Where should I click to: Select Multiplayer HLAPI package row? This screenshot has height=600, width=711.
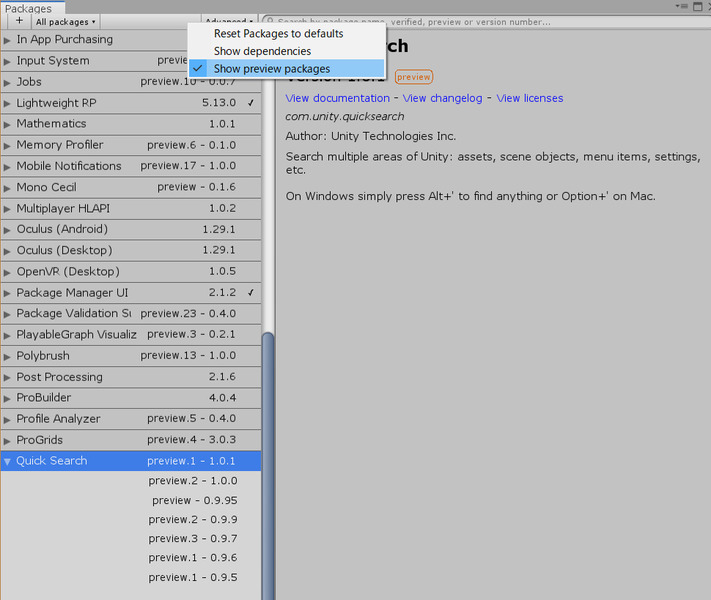point(131,209)
